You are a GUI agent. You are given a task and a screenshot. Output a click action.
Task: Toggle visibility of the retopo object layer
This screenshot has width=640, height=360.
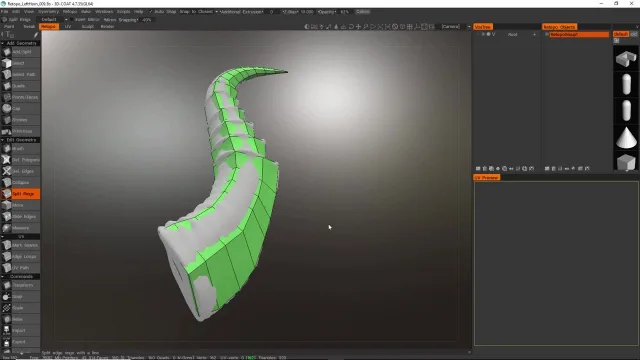pos(547,35)
